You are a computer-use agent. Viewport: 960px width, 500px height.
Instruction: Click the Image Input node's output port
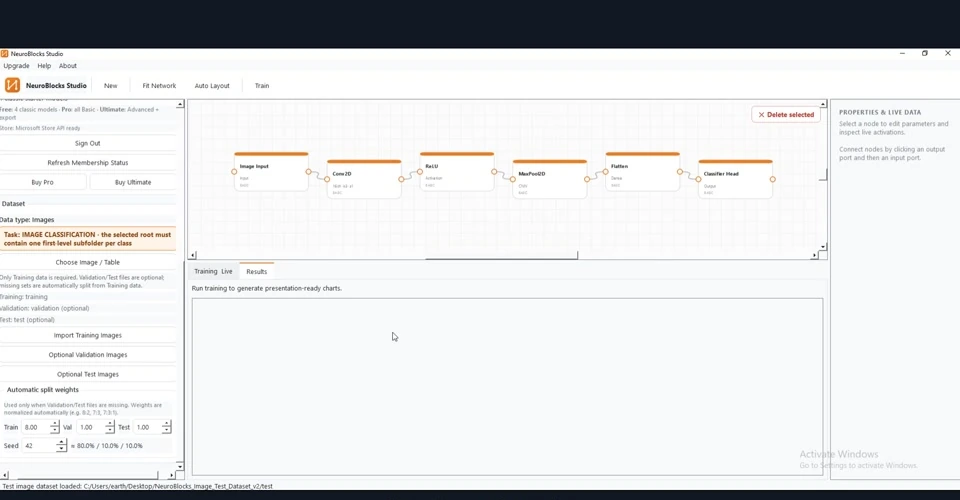coord(309,172)
